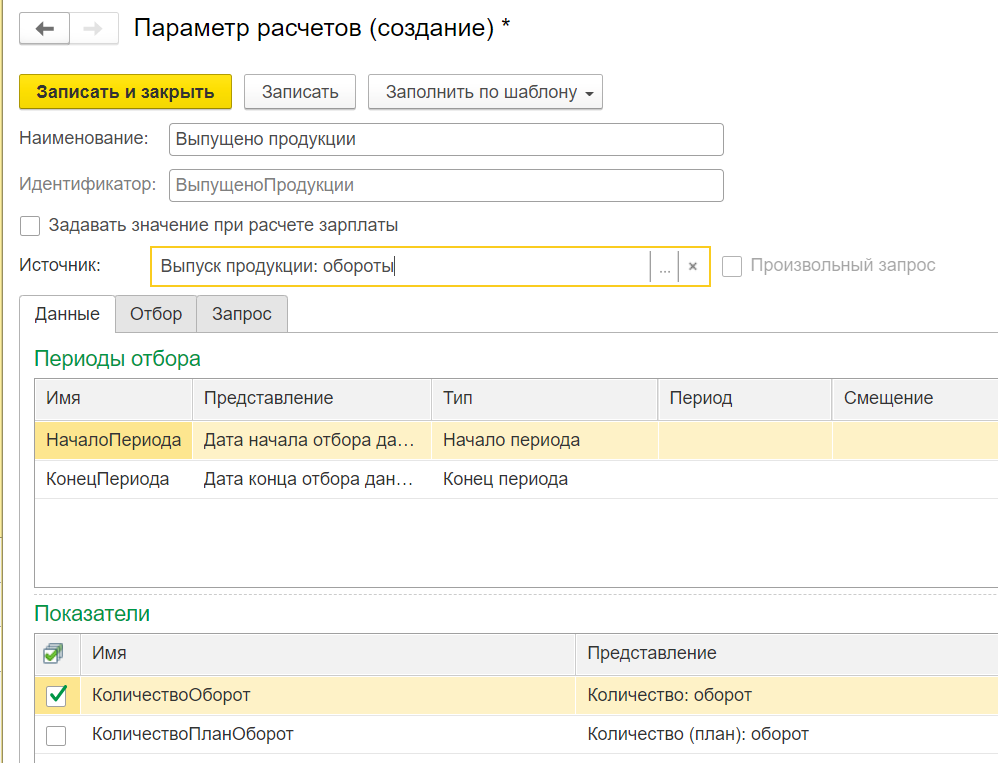This screenshot has height=763, width=998.
Task: Click the Период column header
Action: pyautogui.click(x=745, y=399)
